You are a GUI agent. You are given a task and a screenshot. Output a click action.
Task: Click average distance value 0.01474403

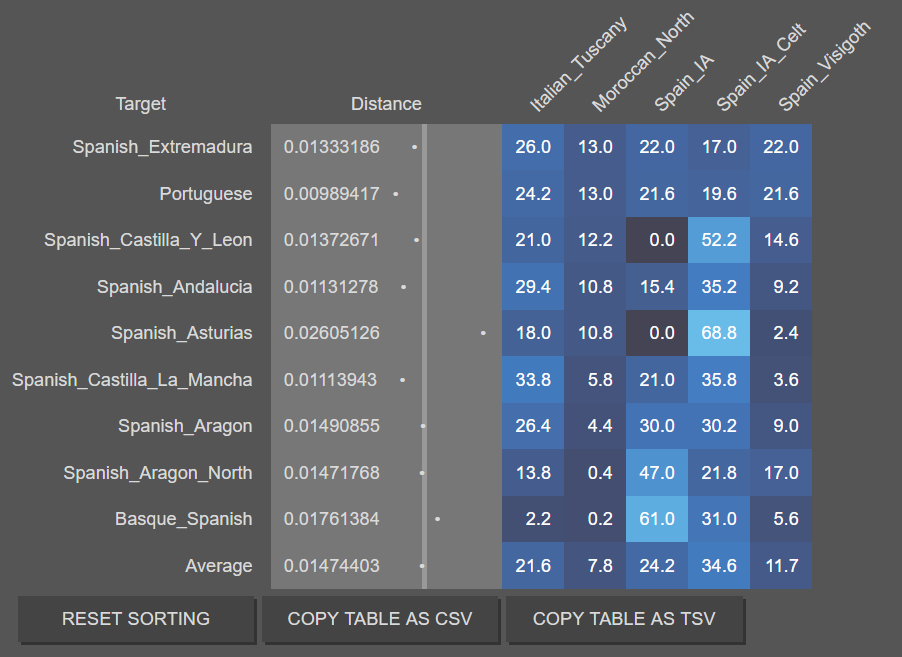tap(331, 566)
